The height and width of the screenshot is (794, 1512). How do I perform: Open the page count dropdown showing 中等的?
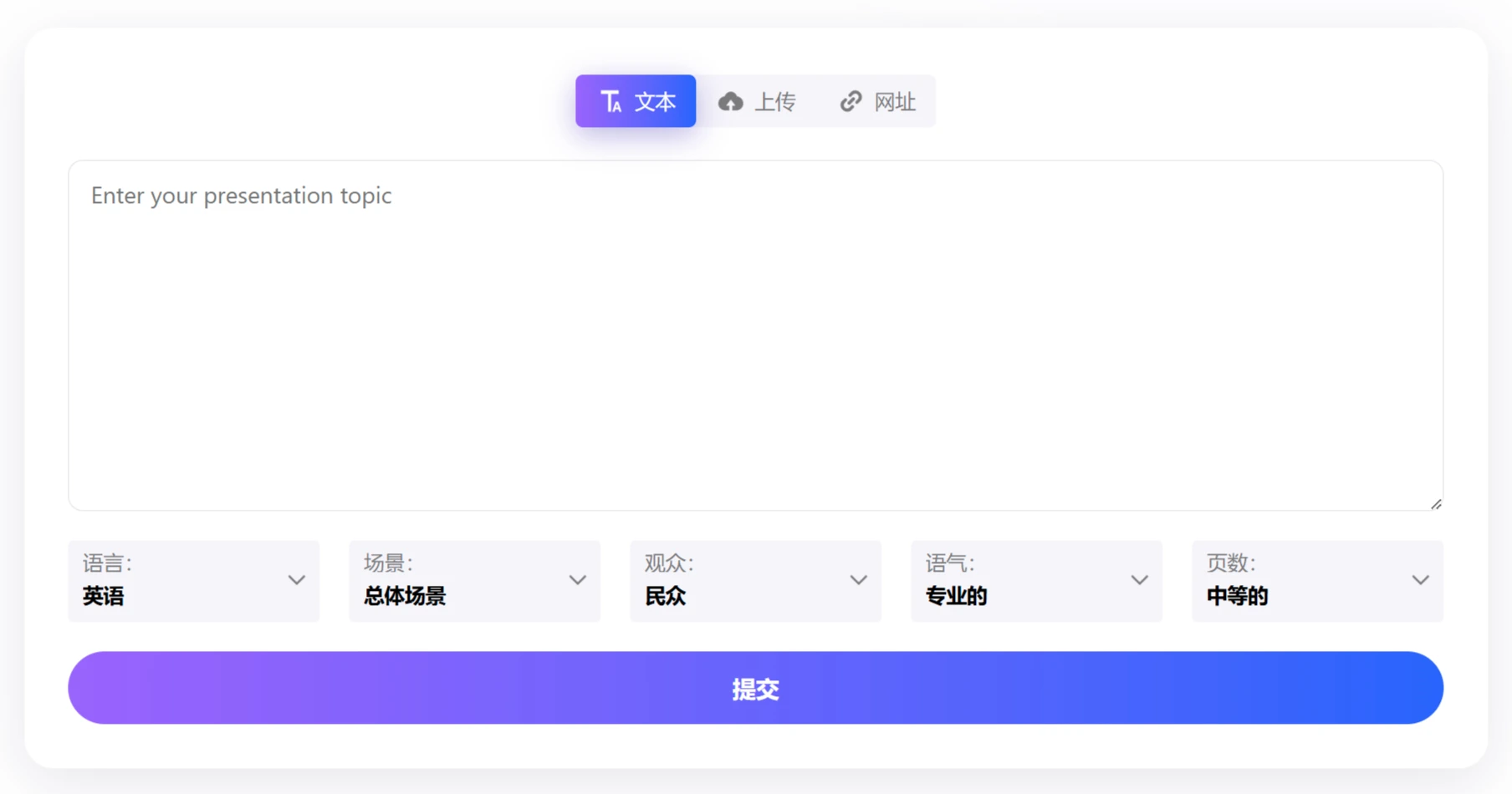[1317, 580]
